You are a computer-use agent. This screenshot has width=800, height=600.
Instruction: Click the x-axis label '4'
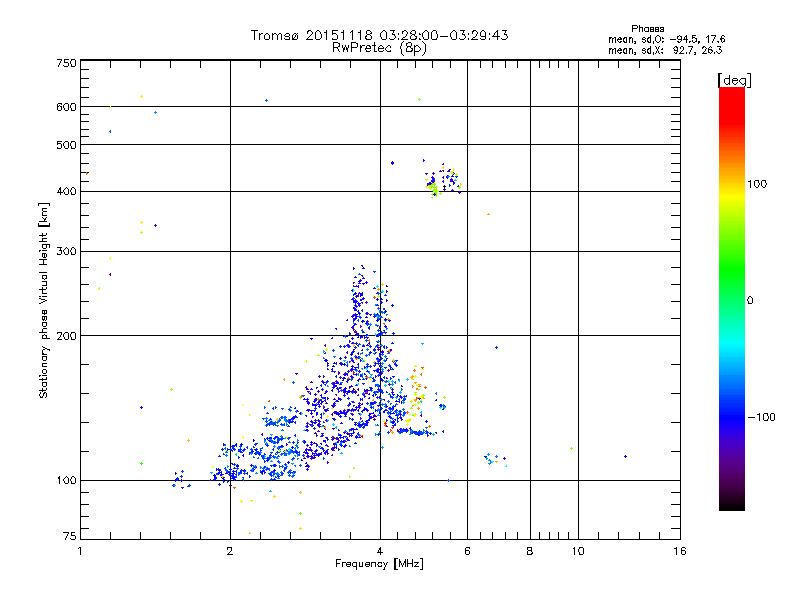380,551
